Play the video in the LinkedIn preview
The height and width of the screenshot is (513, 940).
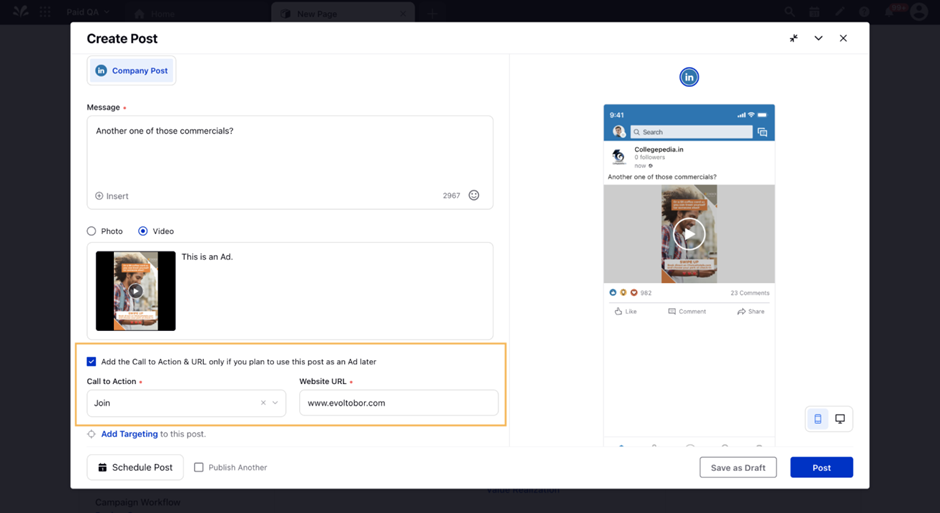coord(688,234)
